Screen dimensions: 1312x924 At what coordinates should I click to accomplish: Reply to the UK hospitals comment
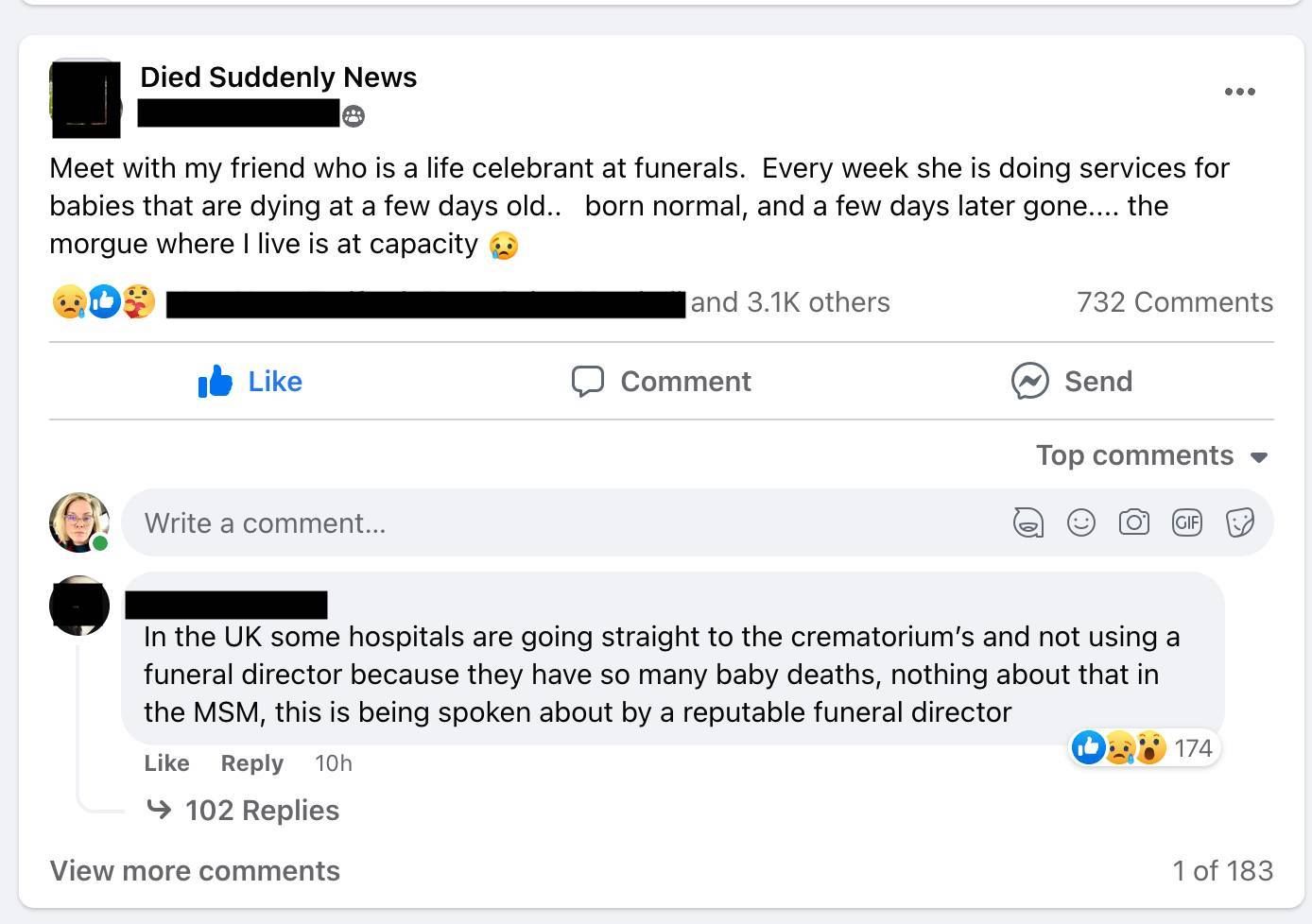[251, 763]
